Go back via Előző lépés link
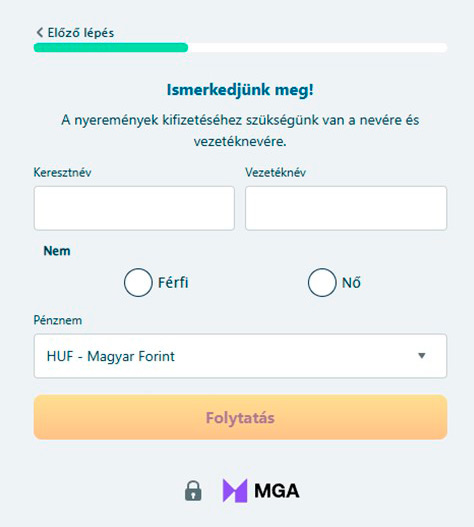474x527 pixels. coord(75,33)
